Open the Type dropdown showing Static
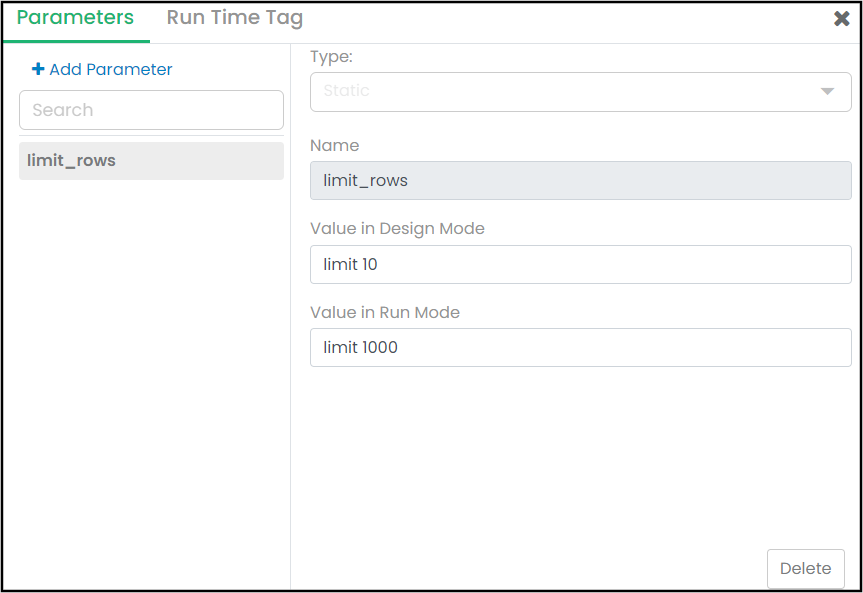This screenshot has width=863, height=593. (x=580, y=91)
